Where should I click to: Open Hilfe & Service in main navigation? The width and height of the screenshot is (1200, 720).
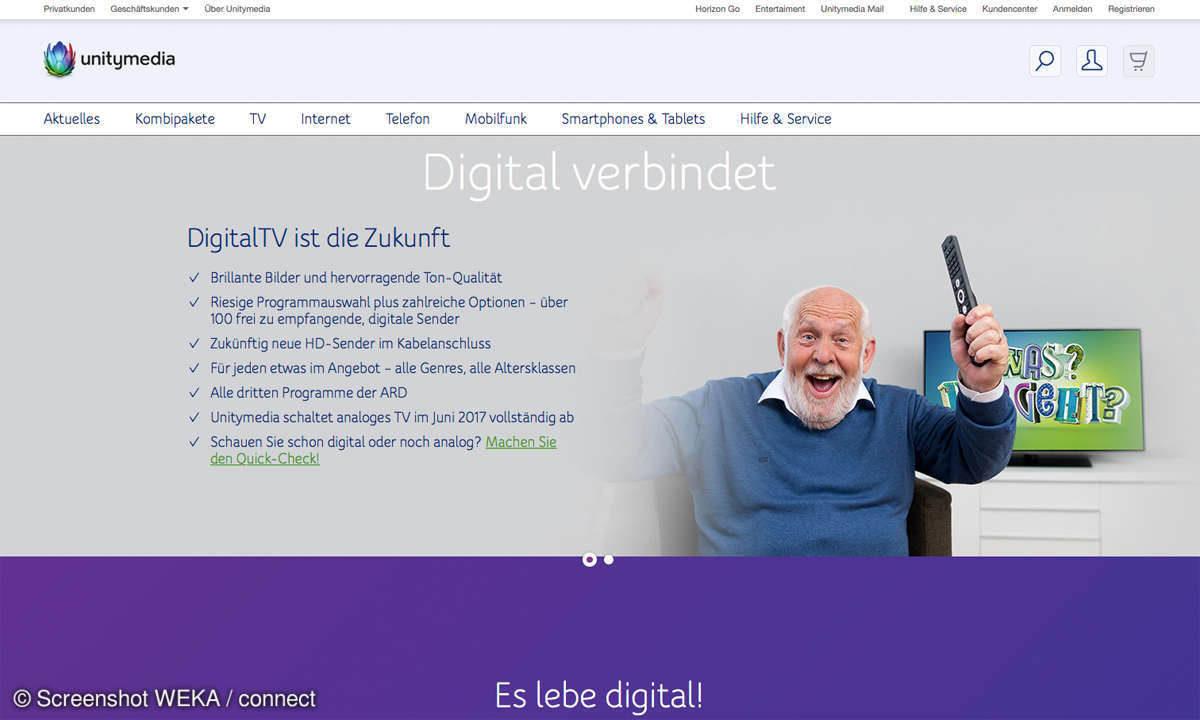point(786,118)
